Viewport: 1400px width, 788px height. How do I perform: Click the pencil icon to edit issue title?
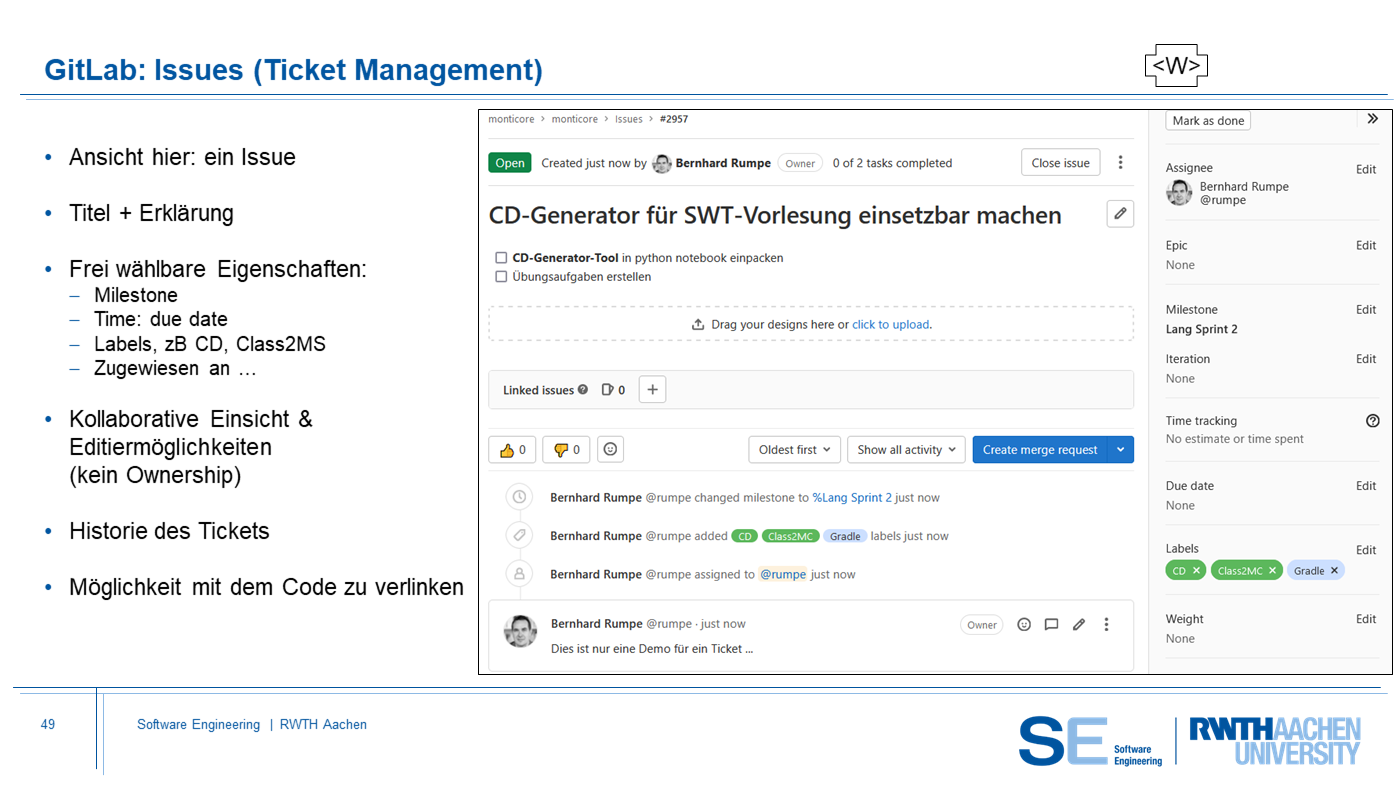coord(1120,214)
